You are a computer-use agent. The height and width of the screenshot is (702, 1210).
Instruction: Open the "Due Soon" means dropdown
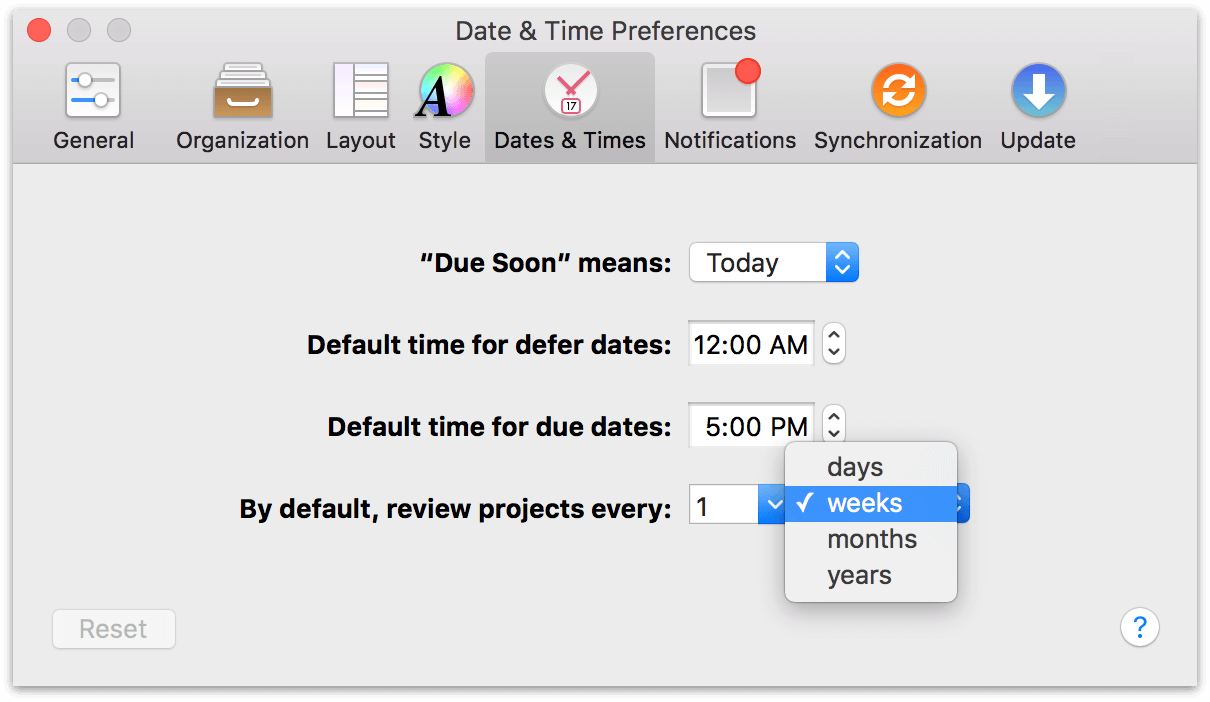click(774, 263)
